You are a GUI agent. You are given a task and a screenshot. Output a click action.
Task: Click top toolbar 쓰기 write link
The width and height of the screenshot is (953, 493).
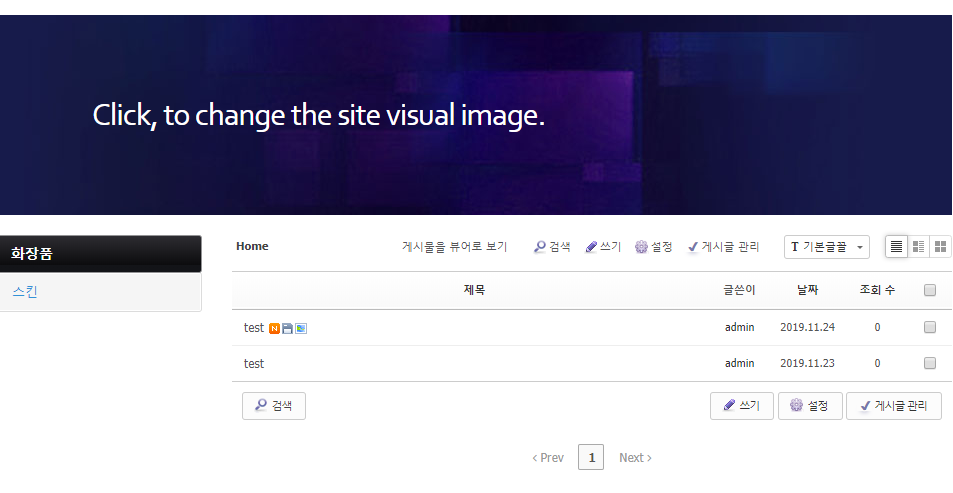pyautogui.click(x=603, y=247)
